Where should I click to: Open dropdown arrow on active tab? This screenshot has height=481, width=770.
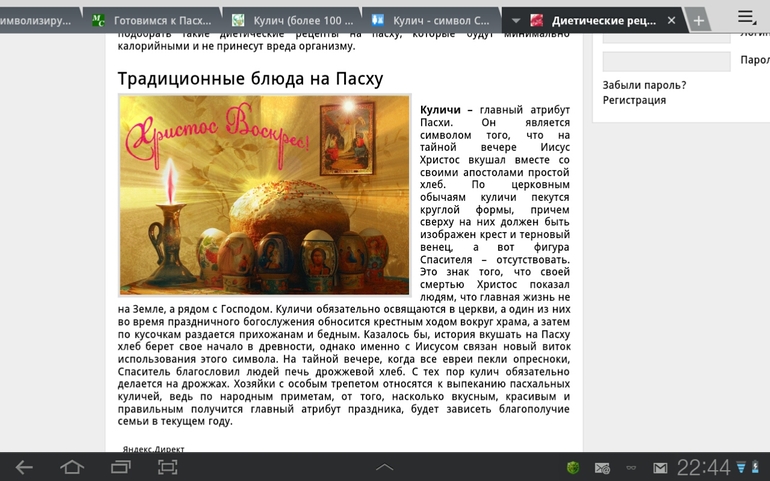coord(516,21)
